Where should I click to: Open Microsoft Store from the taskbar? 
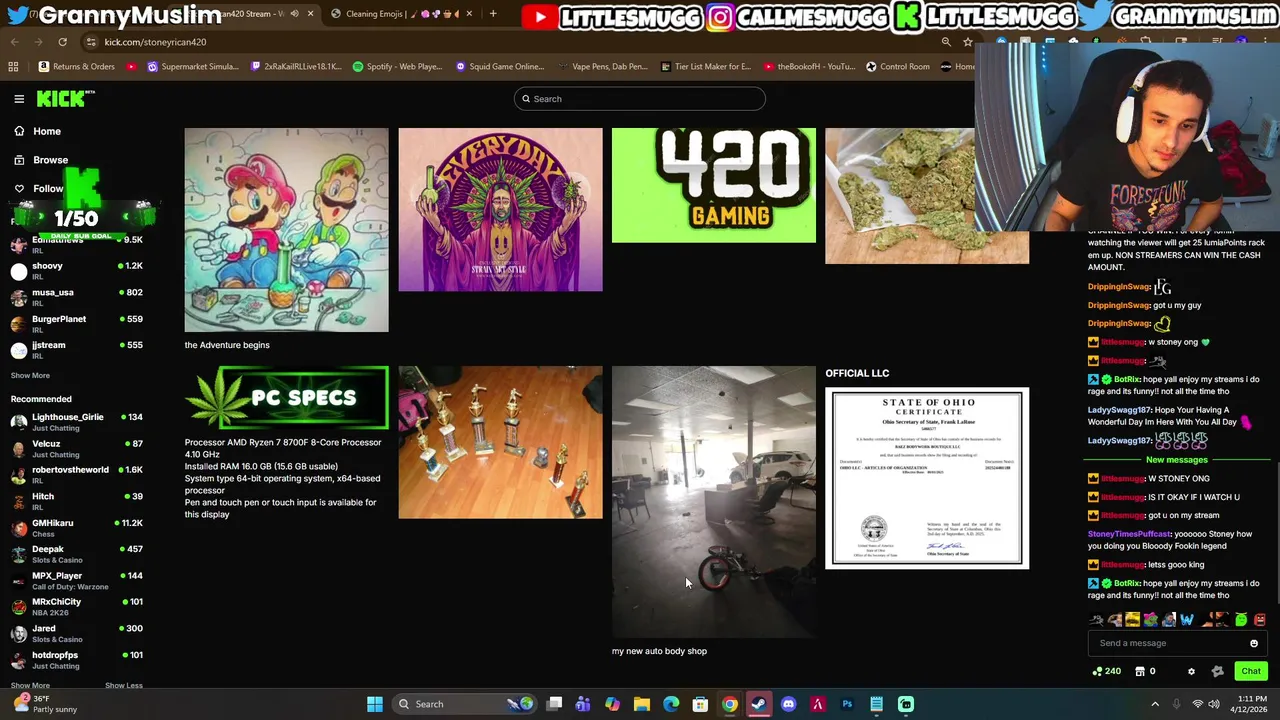pyautogui.click(x=700, y=704)
